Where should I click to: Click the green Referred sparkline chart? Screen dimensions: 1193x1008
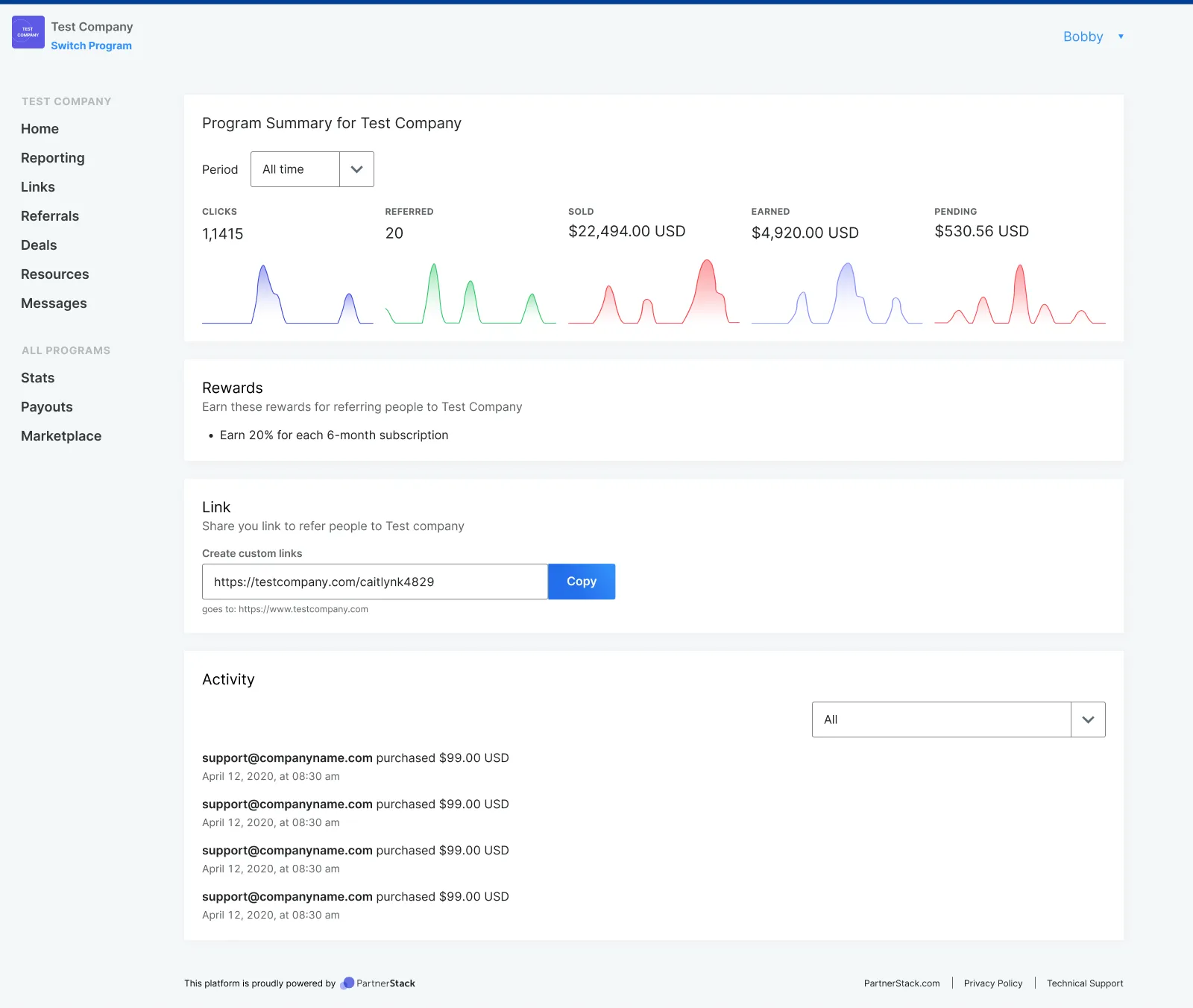tap(470, 293)
